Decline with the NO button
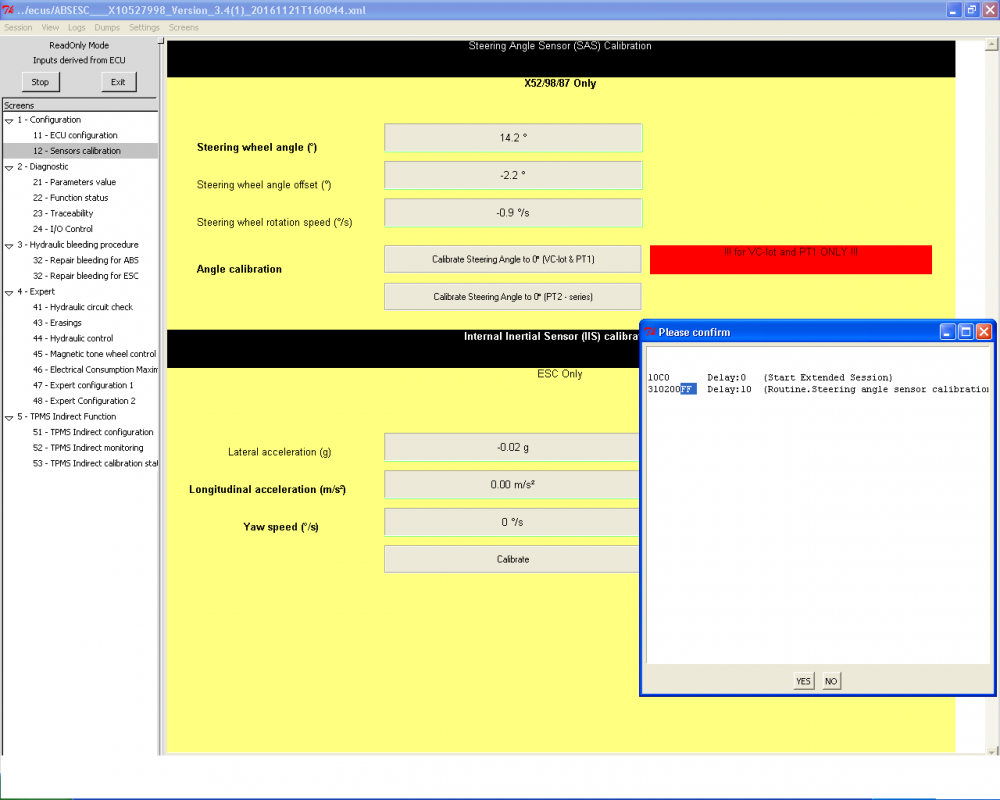Screen dimensions: 1000x800 831,681
